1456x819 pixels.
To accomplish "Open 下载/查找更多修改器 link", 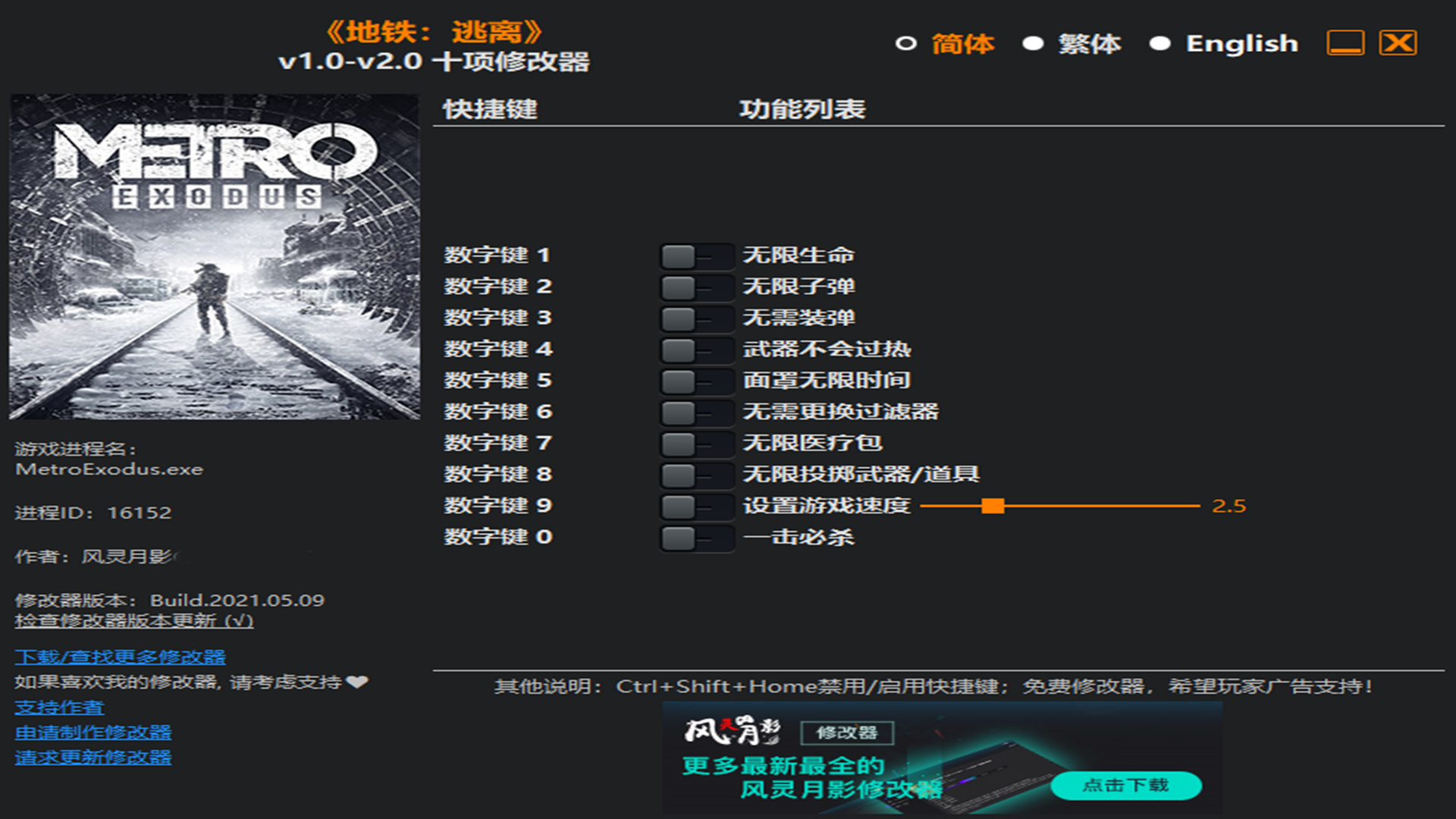I will click(x=120, y=657).
